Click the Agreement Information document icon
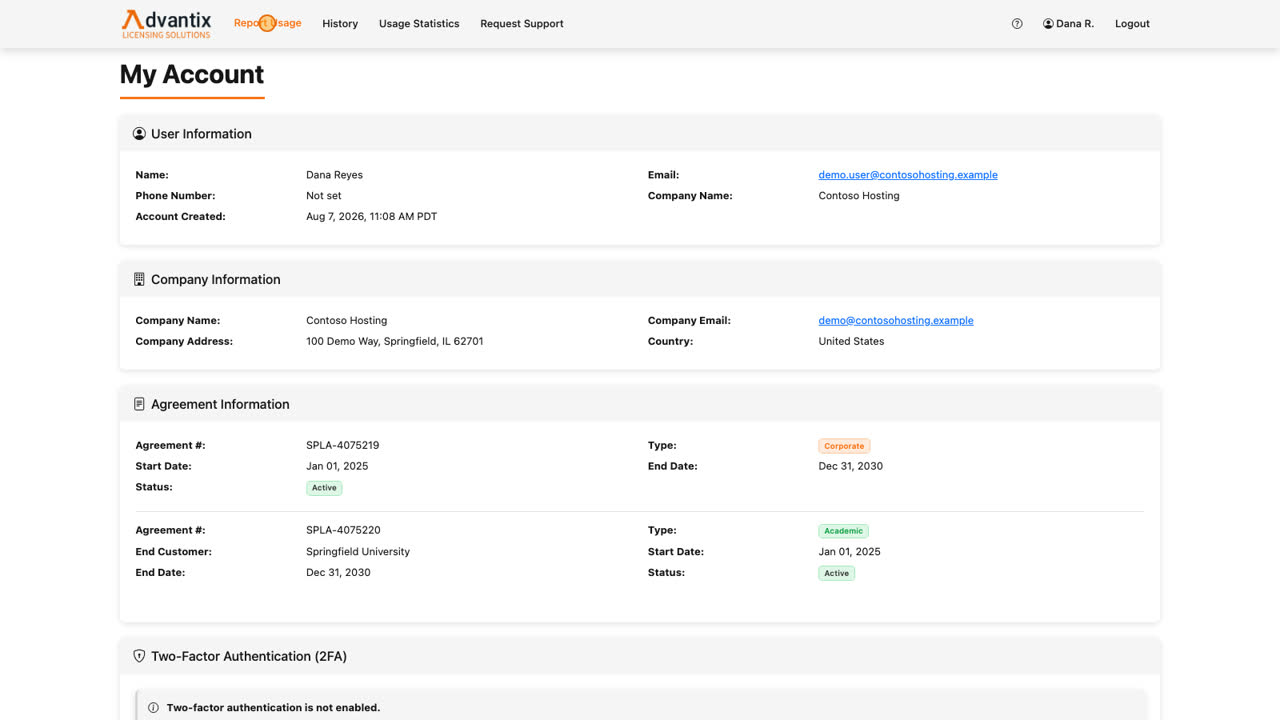 pyautogui.click(x=139, y=405)
